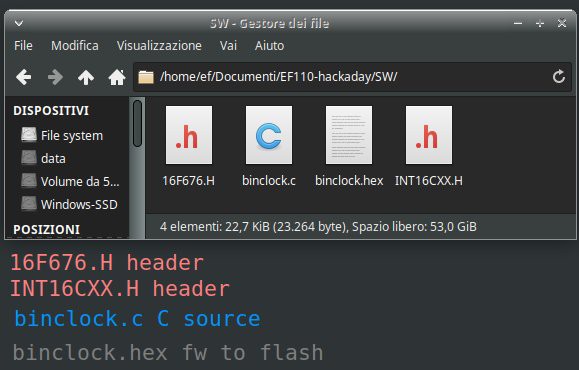
Task: Select the 16F676.H header file icon
Action: pyautogui.click(x=189, y=135)
